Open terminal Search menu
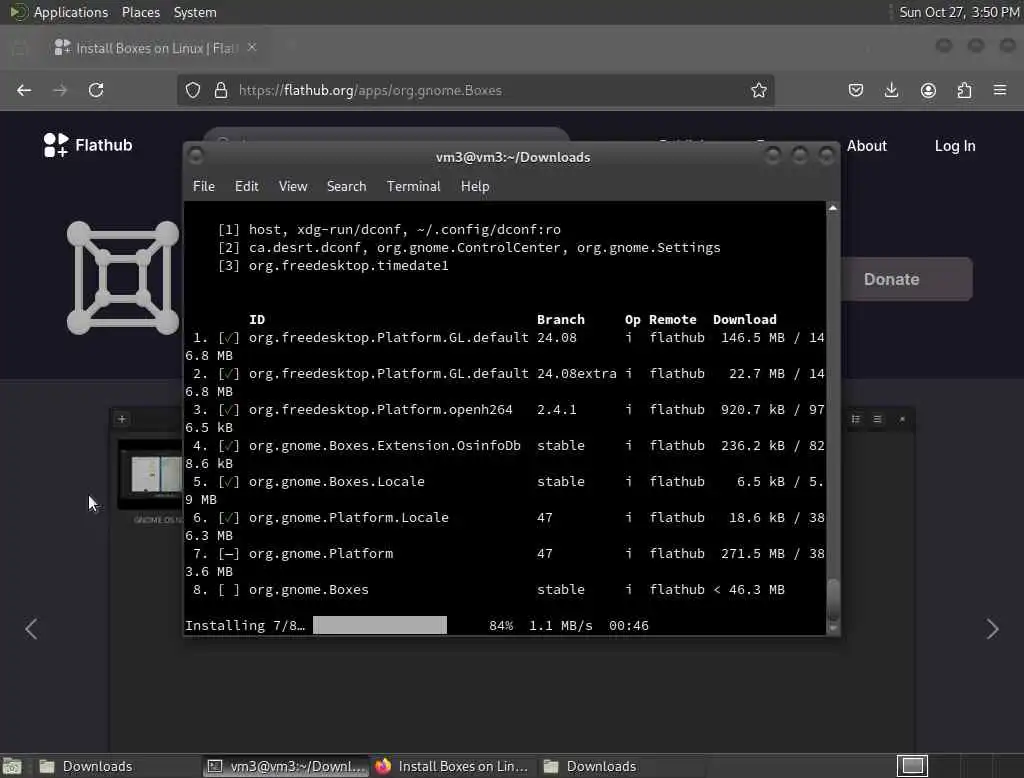Screen dimensions: 1024x778 (x=346, y=186)
